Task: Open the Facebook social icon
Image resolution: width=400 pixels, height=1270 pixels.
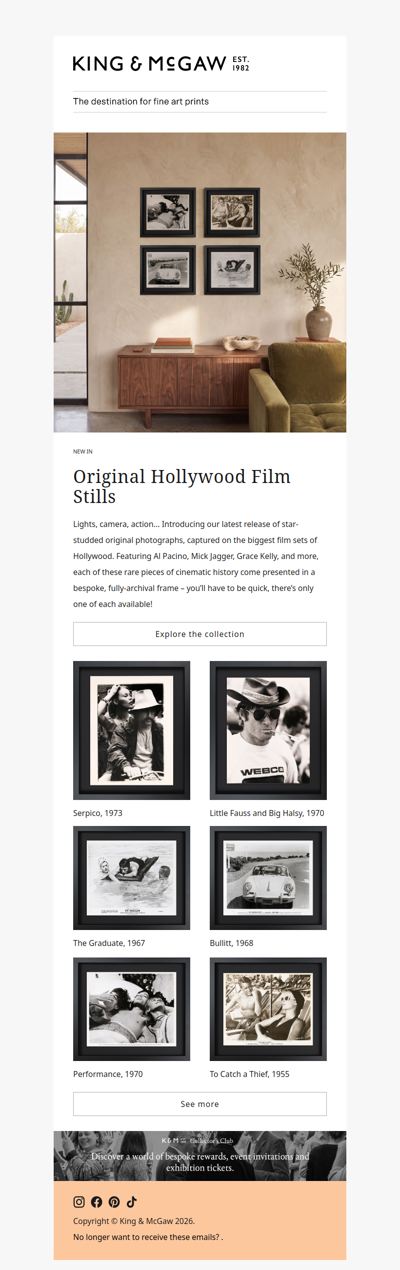Action: pos(97,1202)
